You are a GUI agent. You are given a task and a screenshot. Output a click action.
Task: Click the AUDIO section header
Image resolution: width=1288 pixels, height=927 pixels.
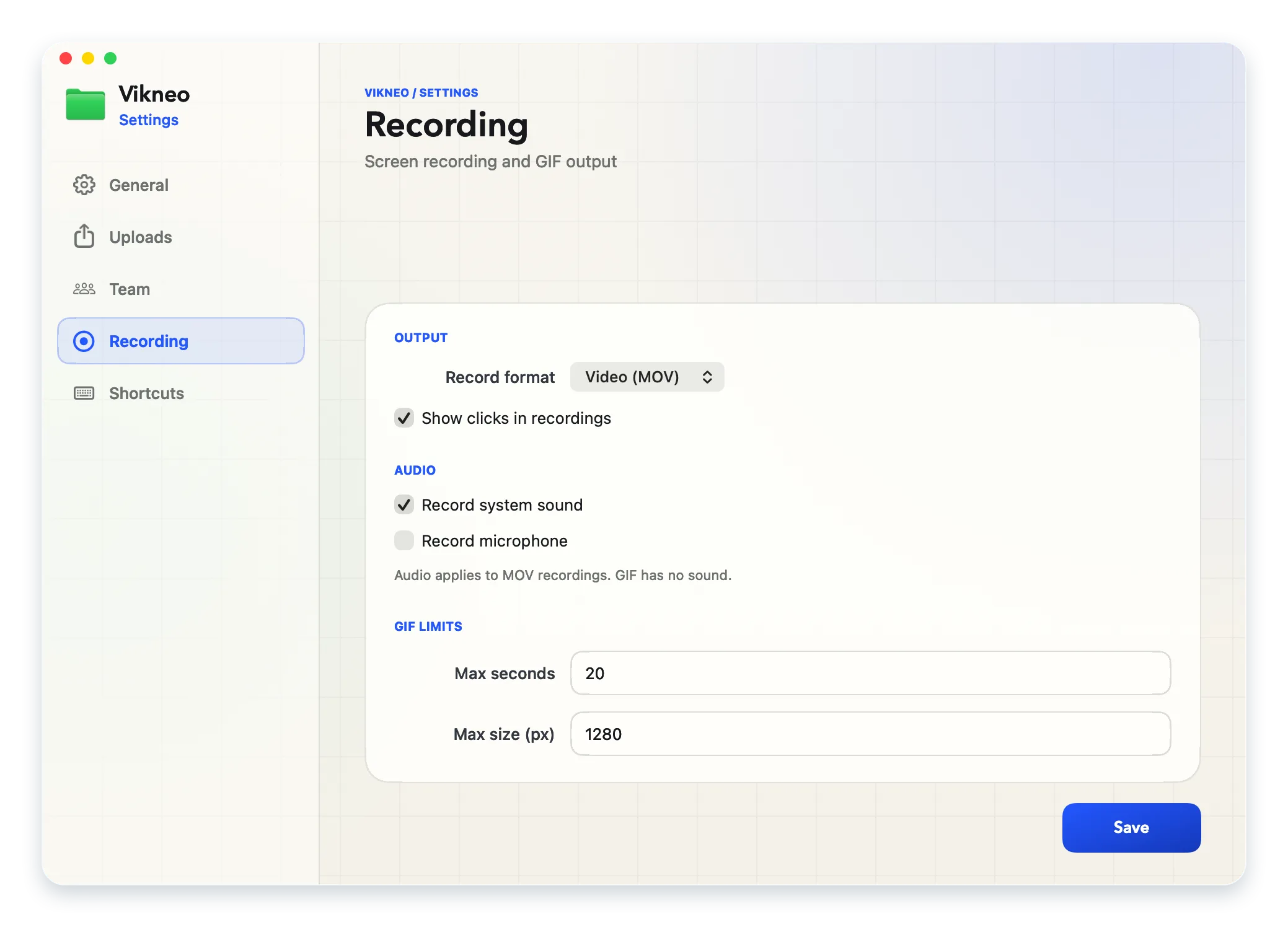coord(415,470)
